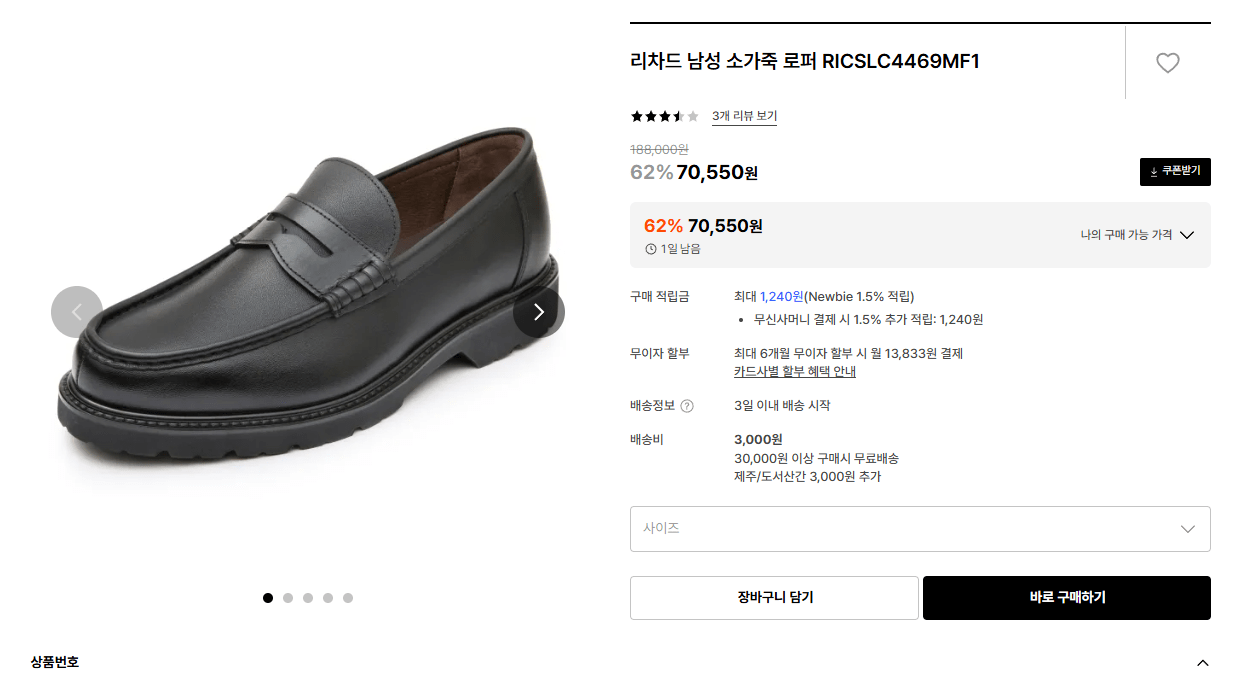Click the clock icon beside 1일 남음
Image resolution: width=1254 pixels, height=684 pixels.
pyautogui.click(x=650, y=247)
